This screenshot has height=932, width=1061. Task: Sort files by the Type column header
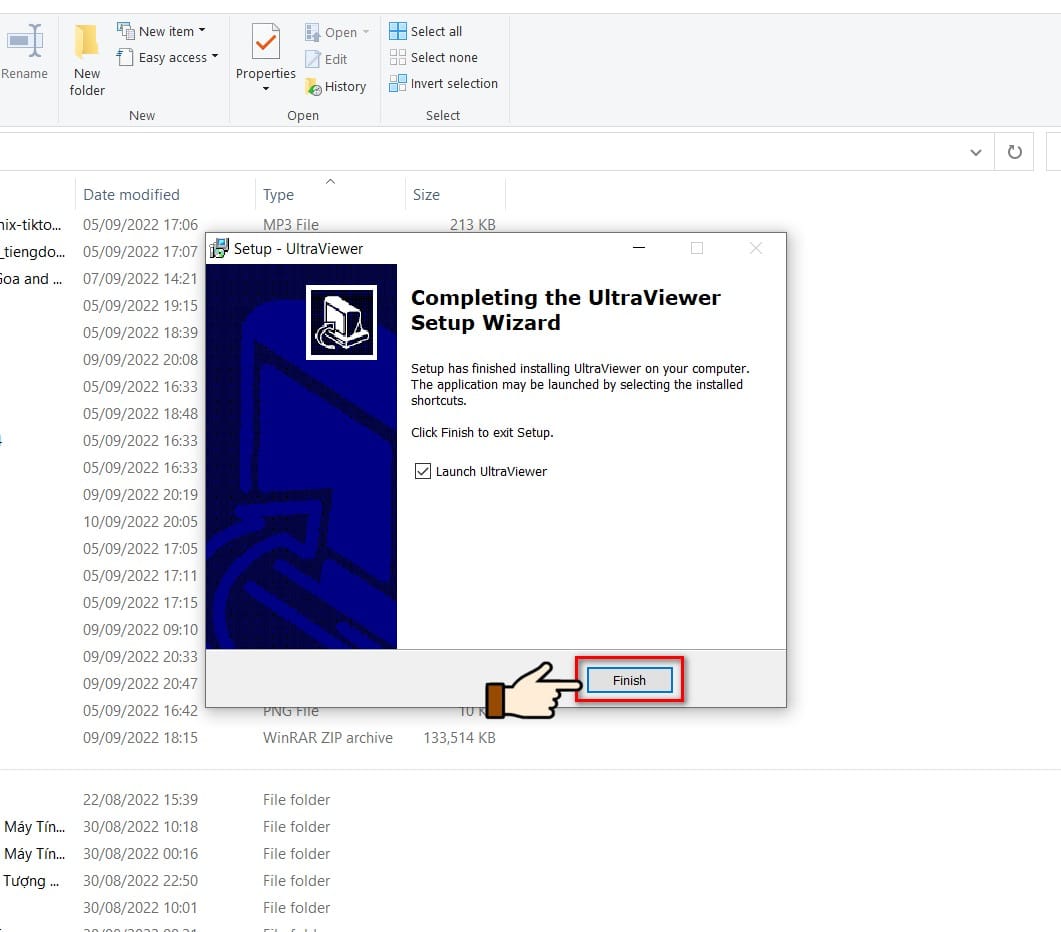click(278, 195)
